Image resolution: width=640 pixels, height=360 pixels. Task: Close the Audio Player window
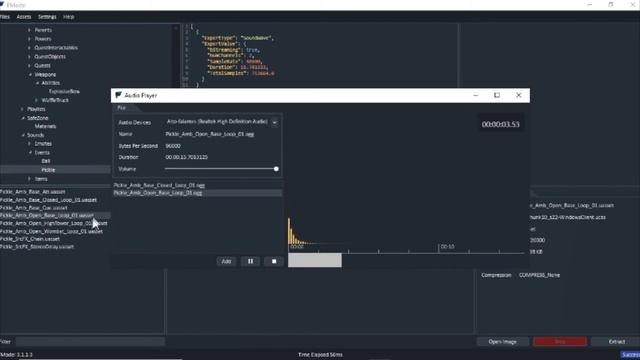pyautogui.click(x=519, y=95)
